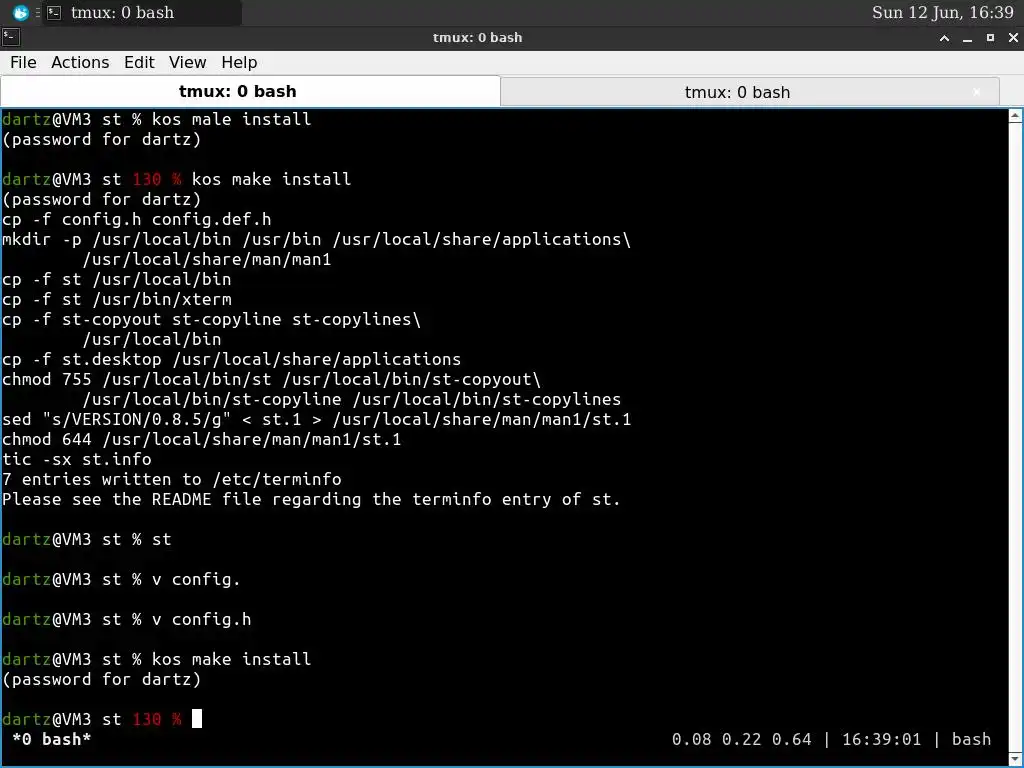Image resolution: width=1024 pixels, height=768 pixels.
Task: Click the 'chmod 644' man page line
Action: coord(201,440)
